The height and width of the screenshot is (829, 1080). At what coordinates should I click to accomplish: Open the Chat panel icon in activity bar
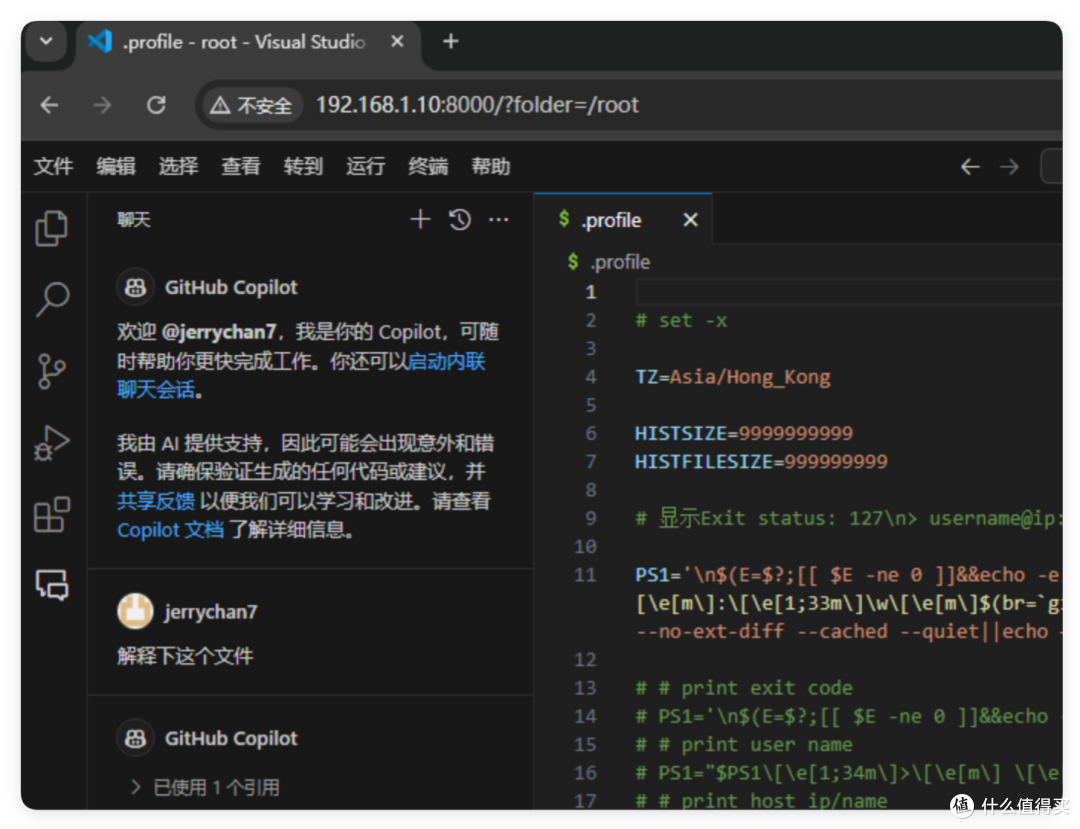[x=52, y=586]
